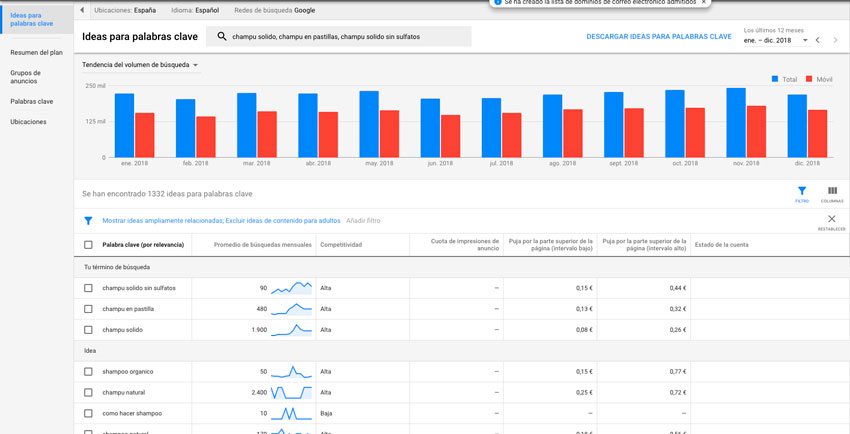Click shampoo organico trend sparkline

(292, 371)
